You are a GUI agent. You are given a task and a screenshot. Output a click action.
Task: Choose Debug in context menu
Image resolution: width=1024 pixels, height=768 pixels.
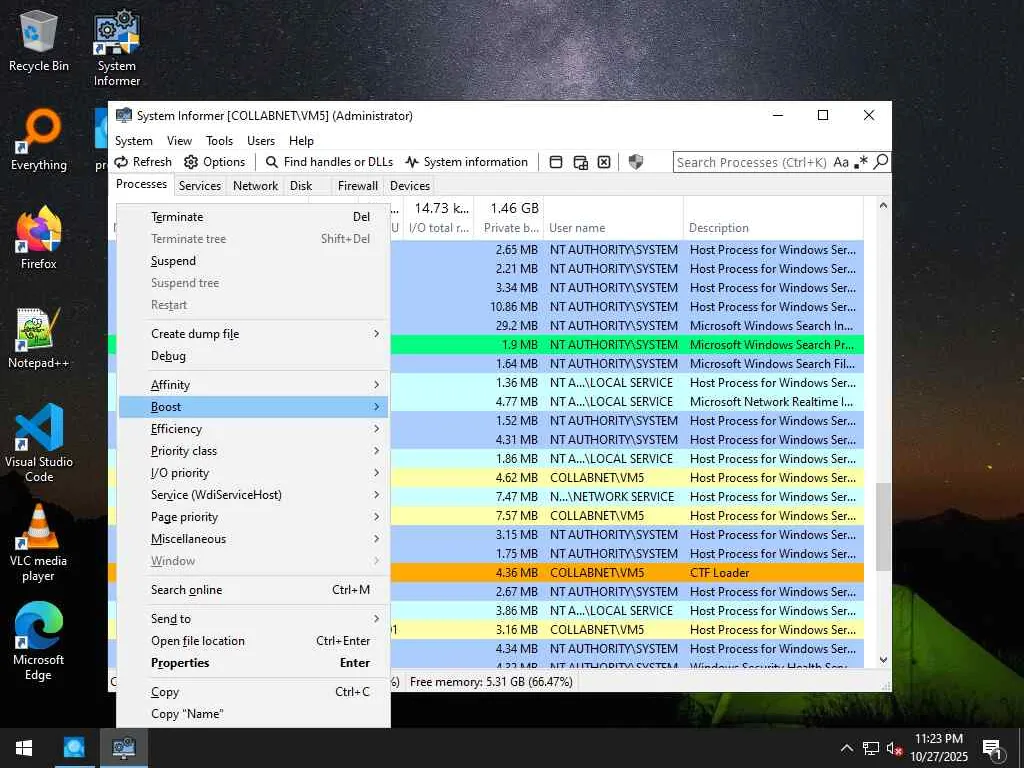[x=253, y=356]
